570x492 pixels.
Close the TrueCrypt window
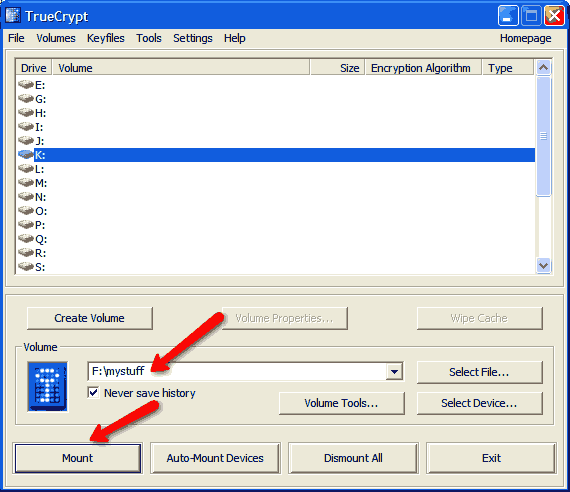click(554, 16)
